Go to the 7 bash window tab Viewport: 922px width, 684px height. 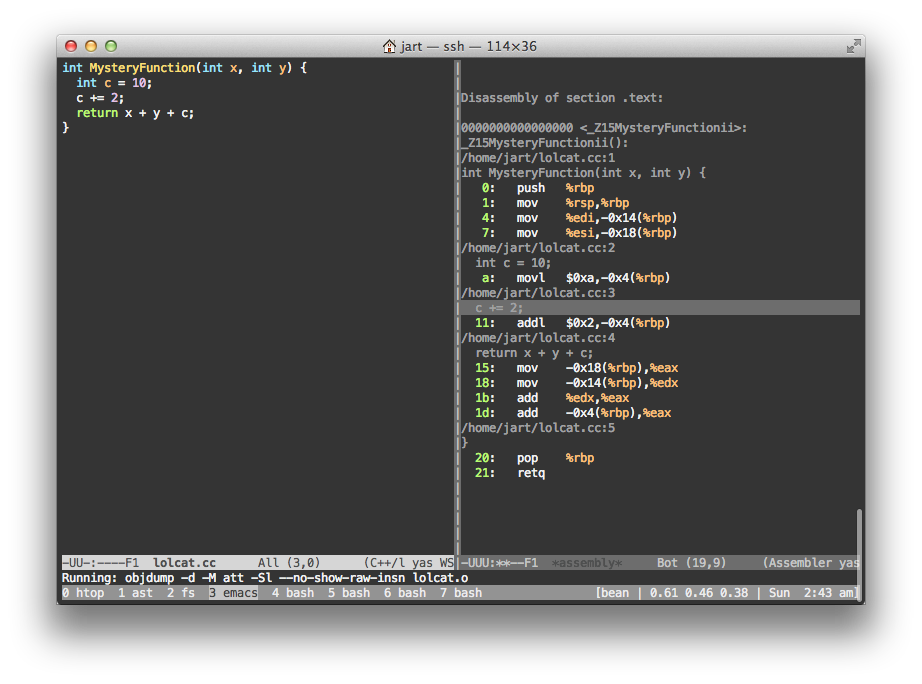[460, 593]
